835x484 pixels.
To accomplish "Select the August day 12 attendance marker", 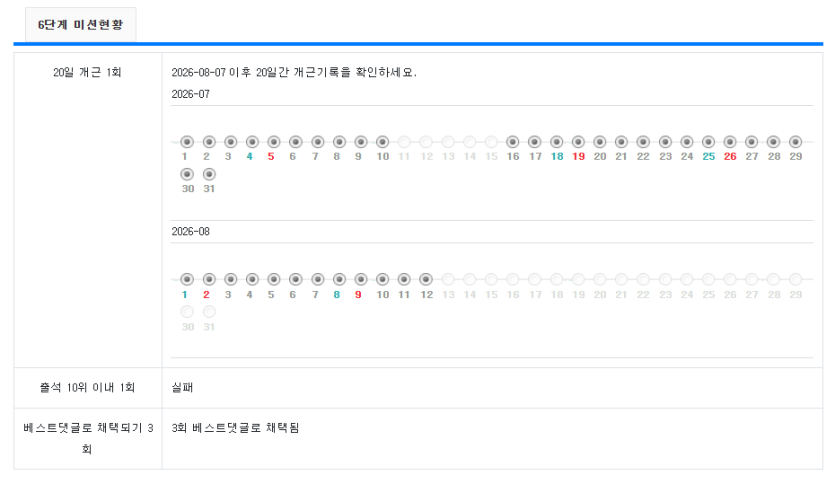I will 425,279.
